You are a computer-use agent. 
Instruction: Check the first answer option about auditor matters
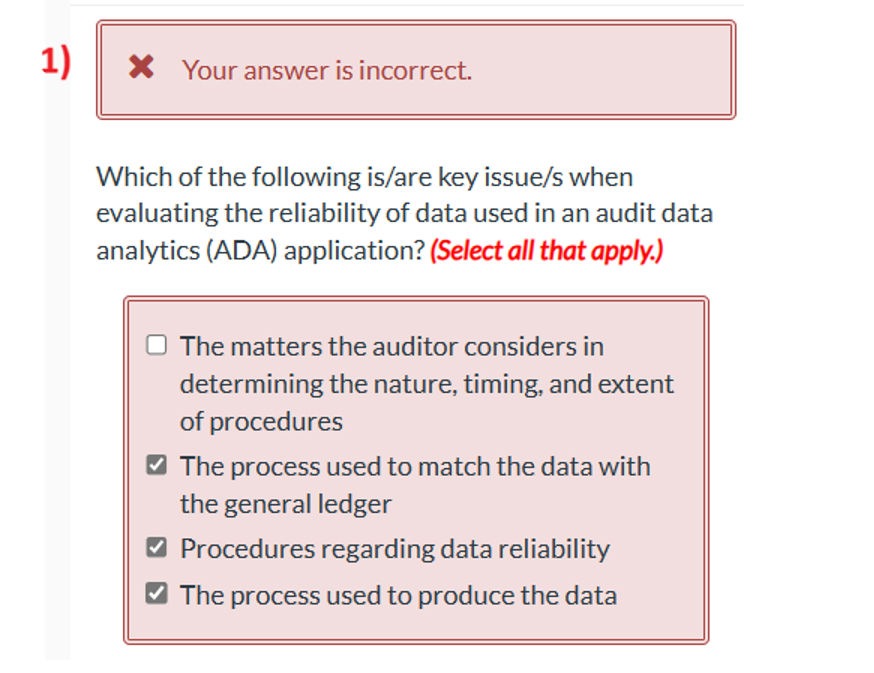tap(157, 344)
